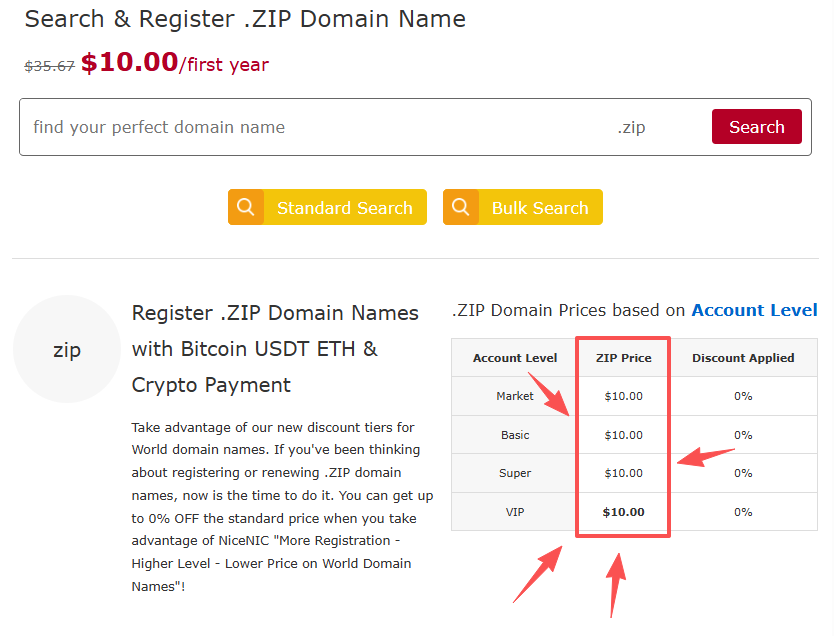834x636 pixels.
Task: Select the Basic account level row
Action: coord(514,435)
